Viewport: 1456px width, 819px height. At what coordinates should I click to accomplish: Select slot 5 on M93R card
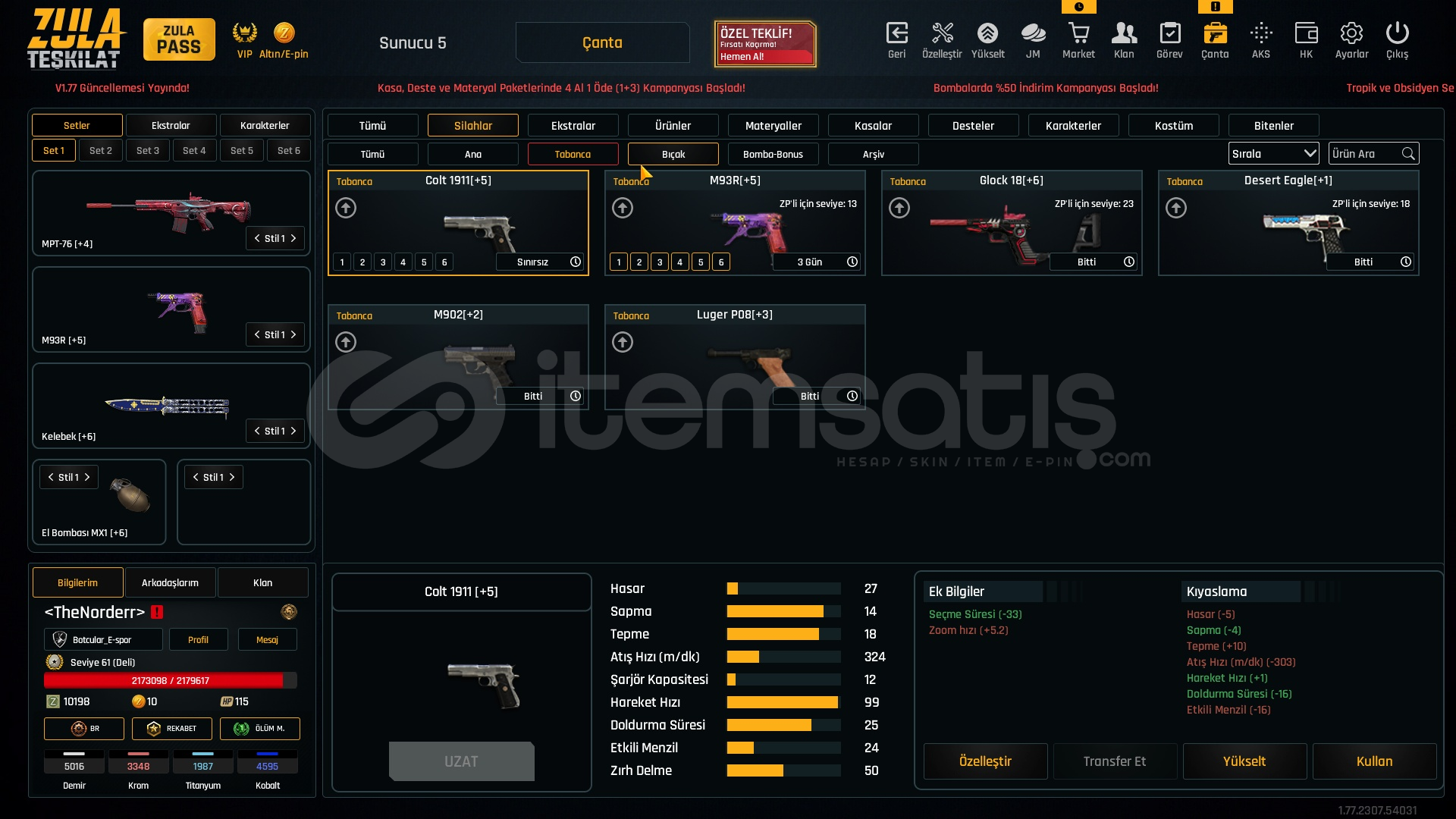(x=701, y=262)
